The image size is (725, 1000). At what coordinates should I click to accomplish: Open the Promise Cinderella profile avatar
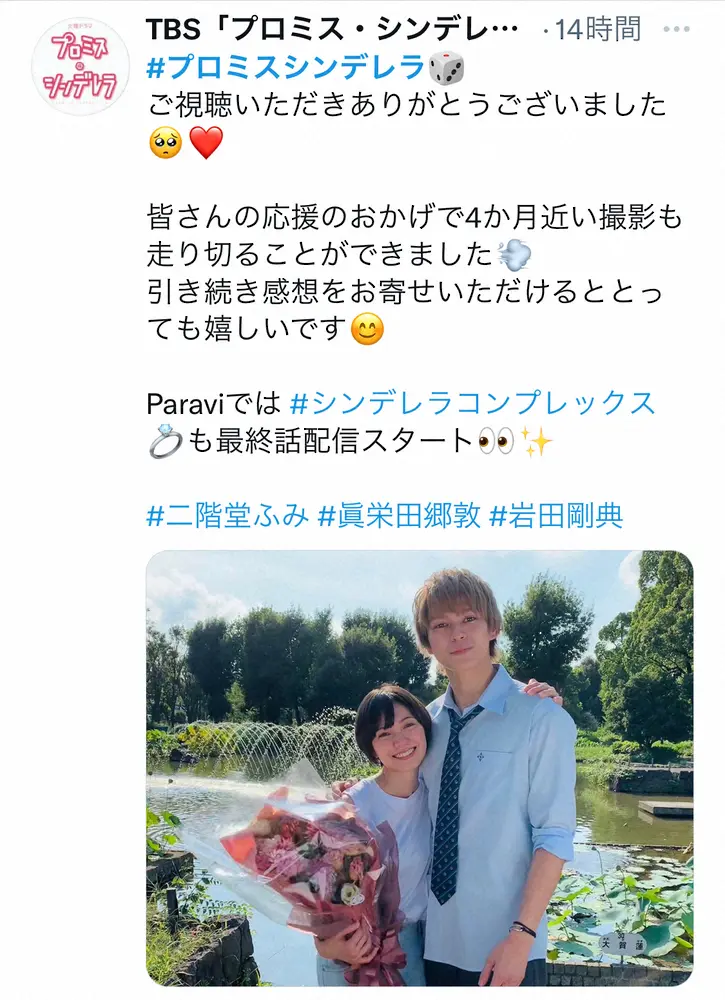80,66
